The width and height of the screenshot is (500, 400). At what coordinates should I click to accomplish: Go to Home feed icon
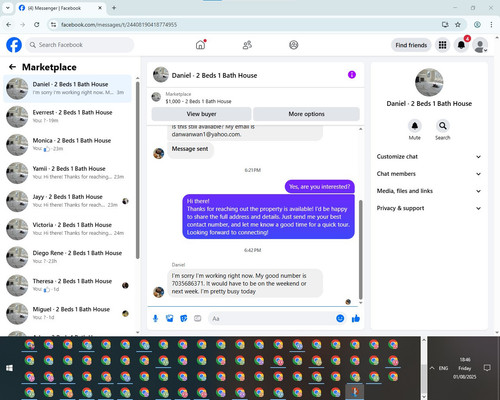coord(200,45)
